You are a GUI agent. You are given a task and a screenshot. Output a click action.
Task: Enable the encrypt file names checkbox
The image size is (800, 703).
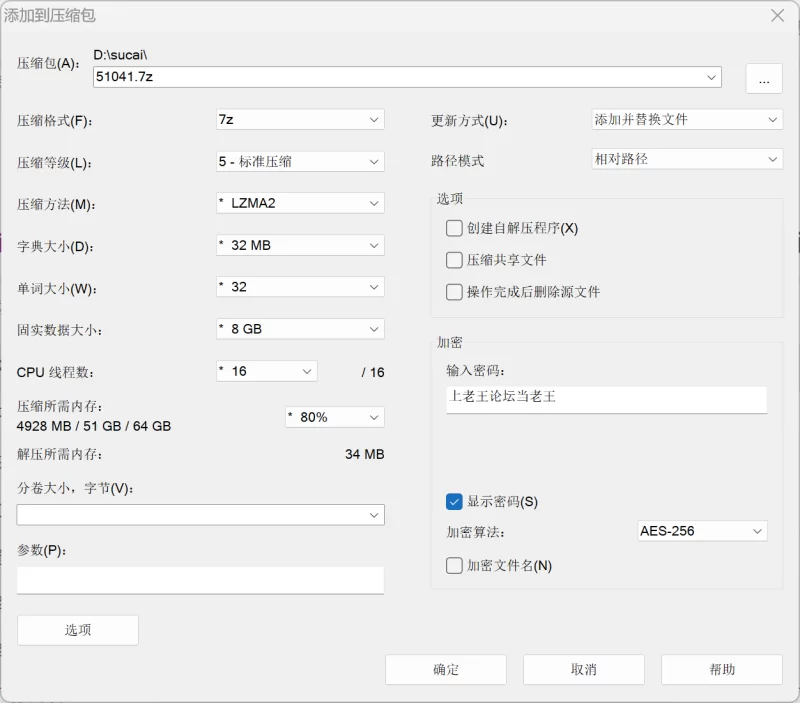click(455, 566)
